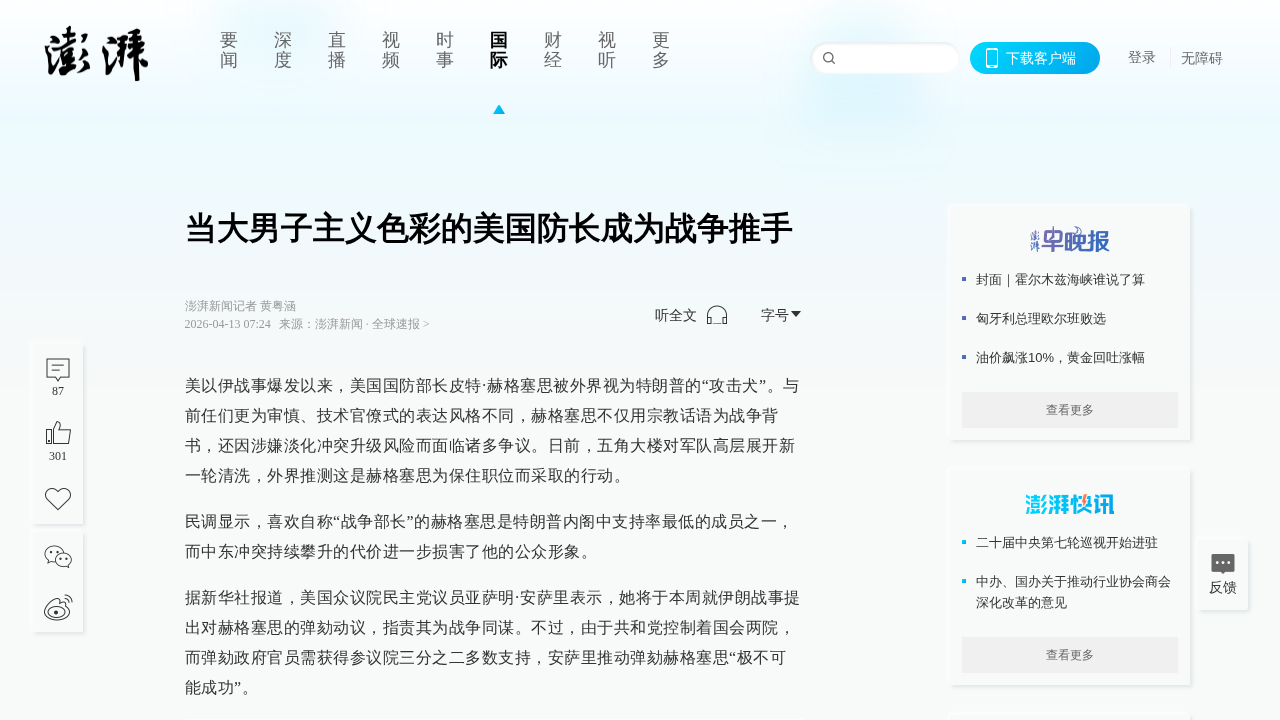Screen dimensions: 1280x720
Task: Click the 登录 login link
Action: (x=1141, y=58)
